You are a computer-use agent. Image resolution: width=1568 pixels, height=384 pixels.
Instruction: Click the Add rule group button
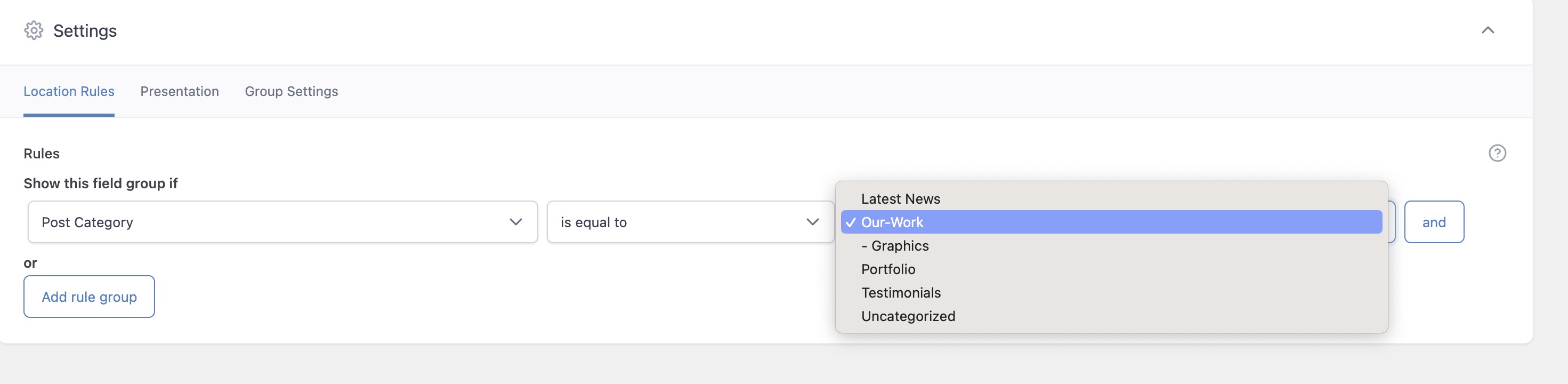point(89,296)
